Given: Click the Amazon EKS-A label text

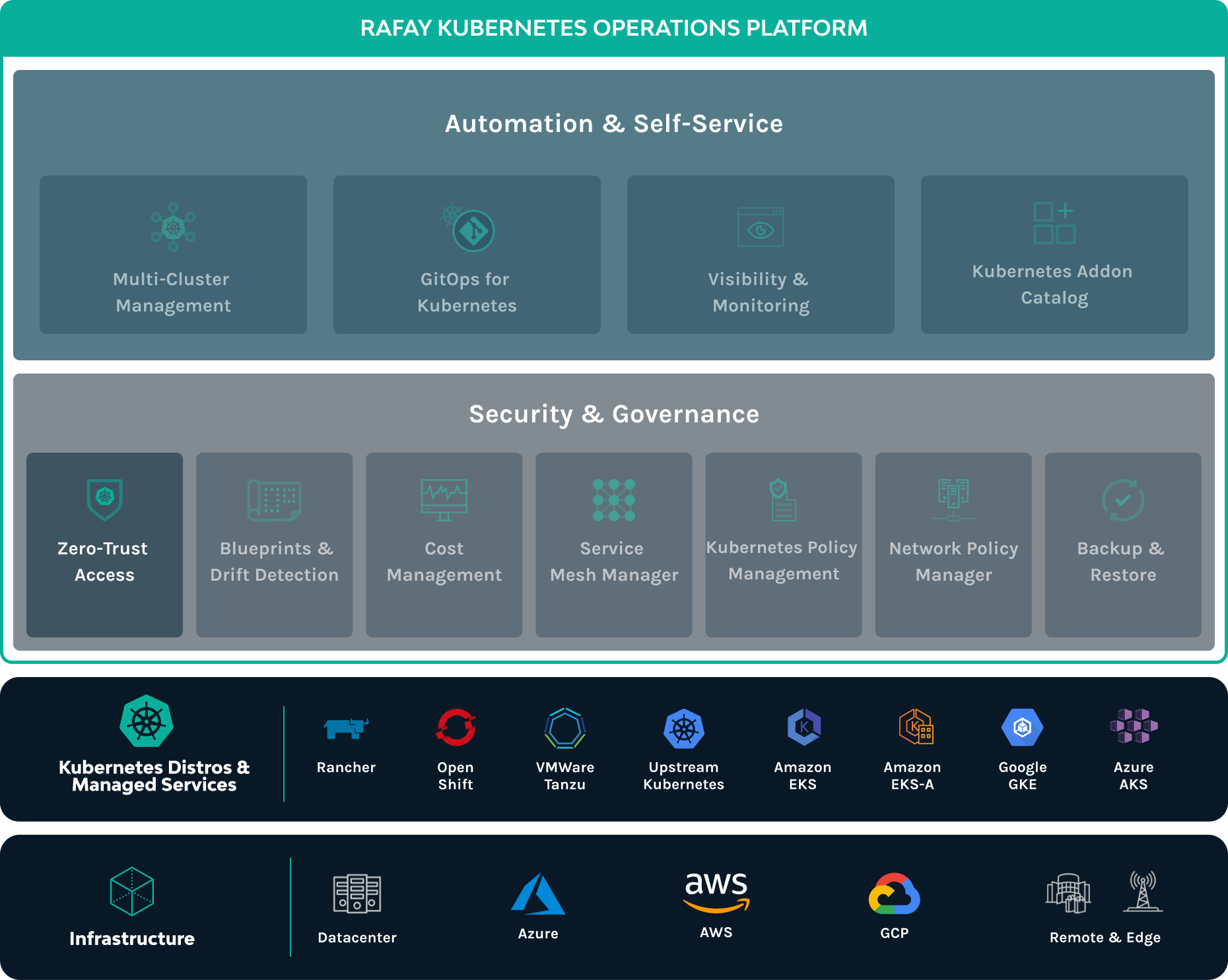Looking at the screenshot, I should click(912, 776).
